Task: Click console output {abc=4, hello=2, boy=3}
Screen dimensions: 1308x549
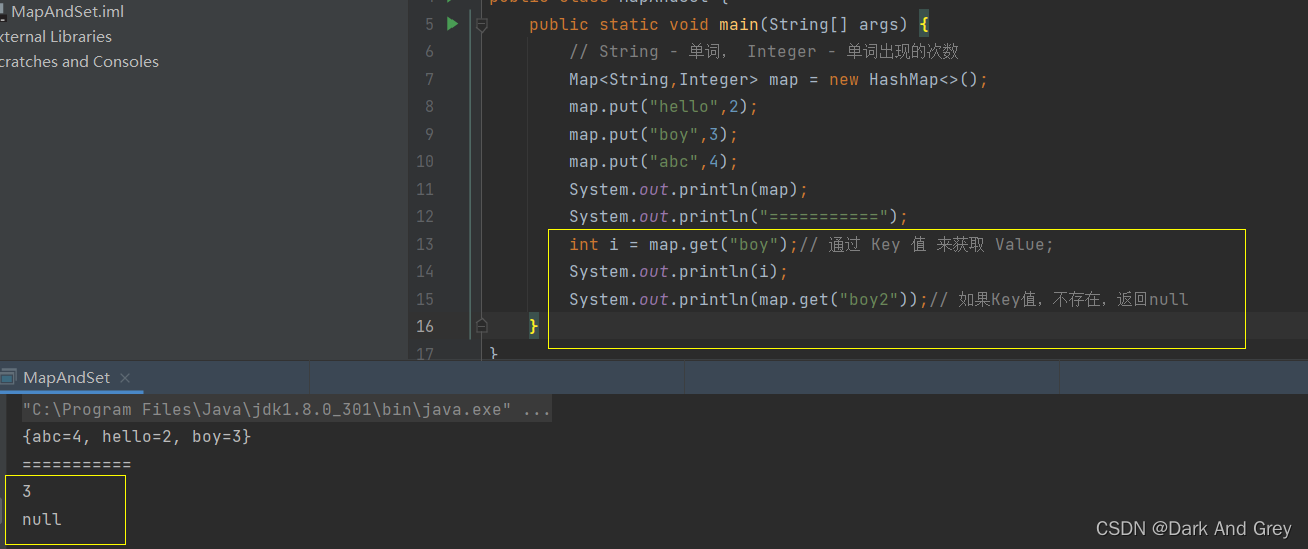Action: pyautogui.click(x=136, y=437)
